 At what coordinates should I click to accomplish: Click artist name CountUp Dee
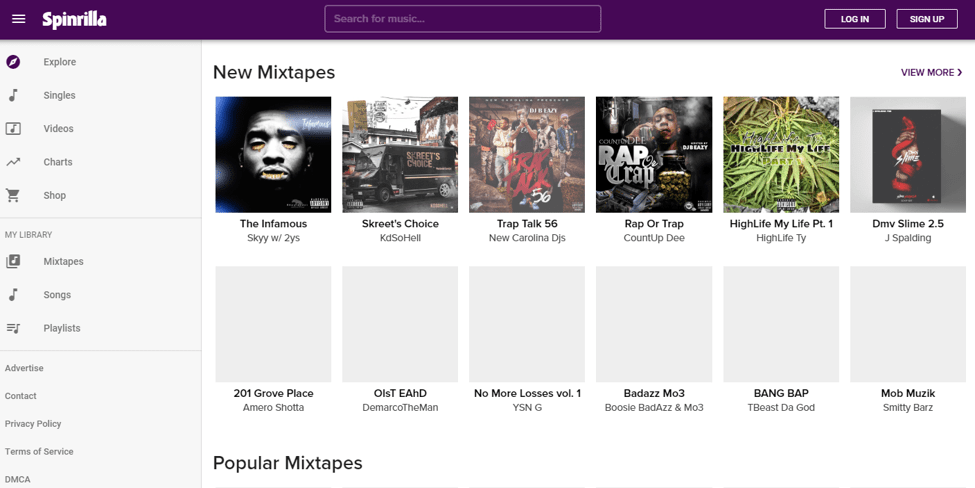click(654, 238)
